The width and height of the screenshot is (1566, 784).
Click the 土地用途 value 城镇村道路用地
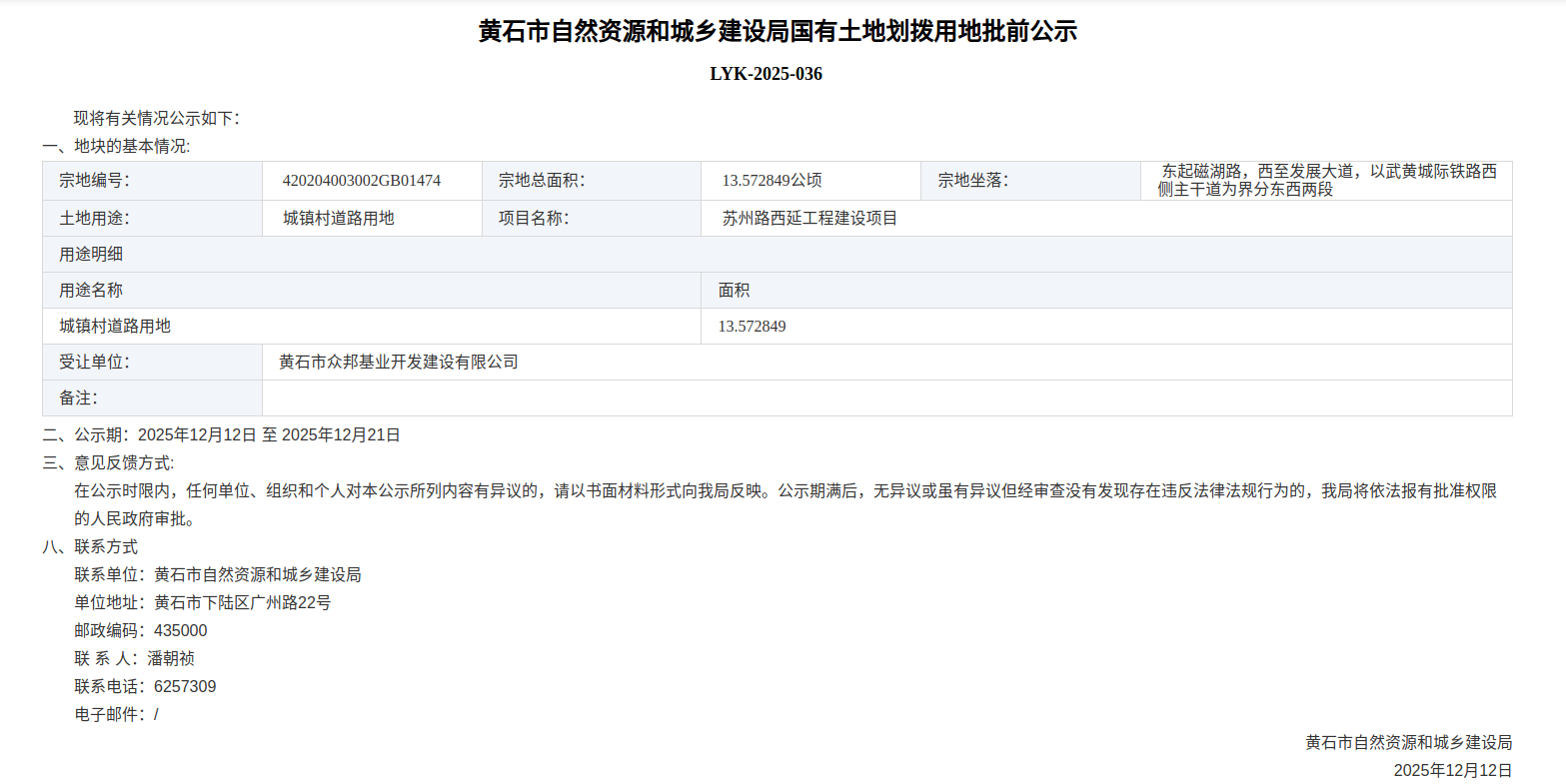tap(339, 218)
